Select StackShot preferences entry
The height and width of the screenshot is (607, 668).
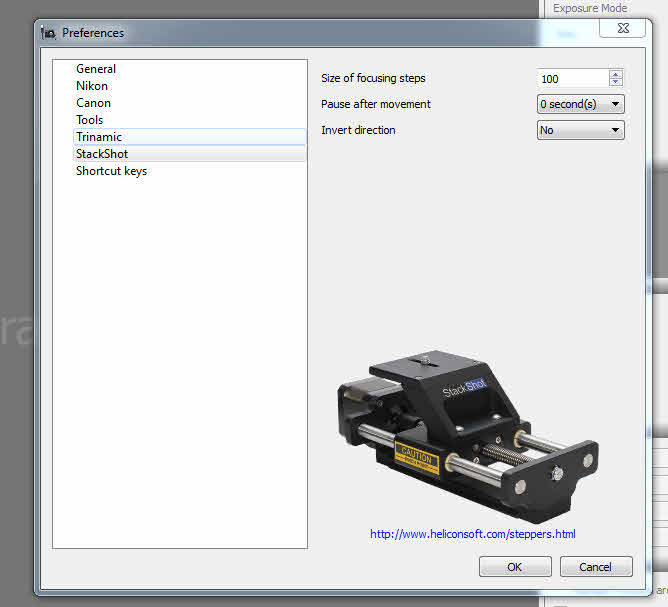pyautogui.click(x=190, y=154)
